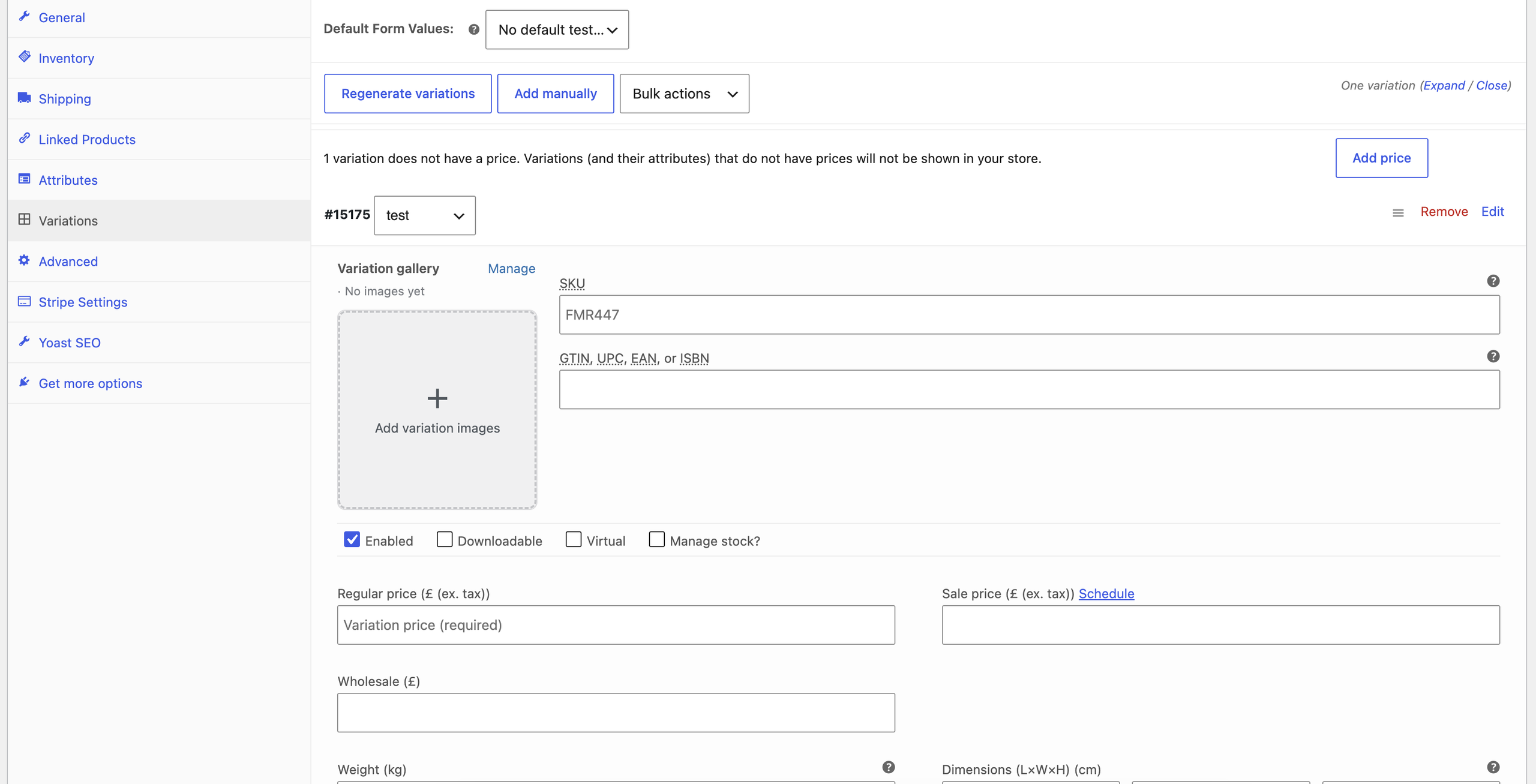Click the Shipping truck icon
Screen dimensions: 1536x784
(x=24, y=98)
